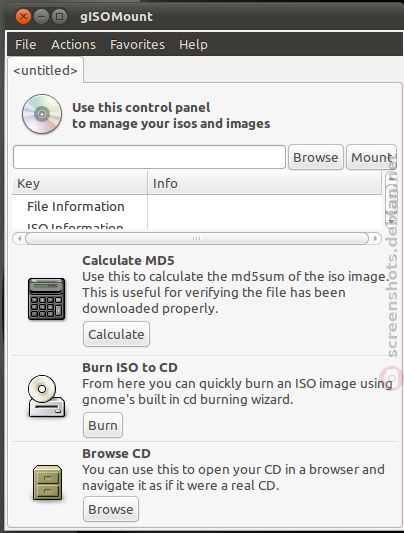Click the Browse button next to path field

click(x=316, y=157)
